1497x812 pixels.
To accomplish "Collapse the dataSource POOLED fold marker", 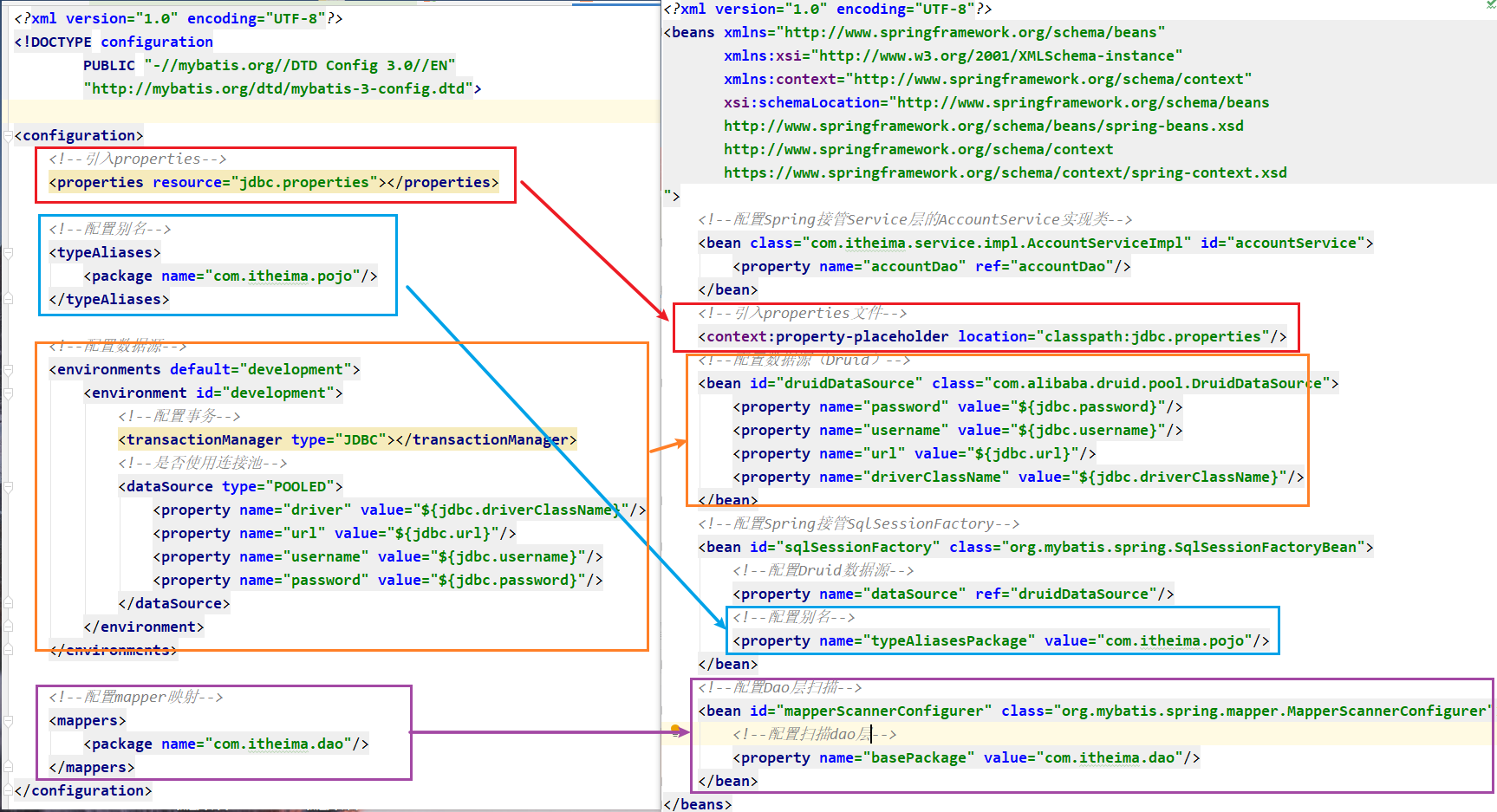I will (8, 487).
